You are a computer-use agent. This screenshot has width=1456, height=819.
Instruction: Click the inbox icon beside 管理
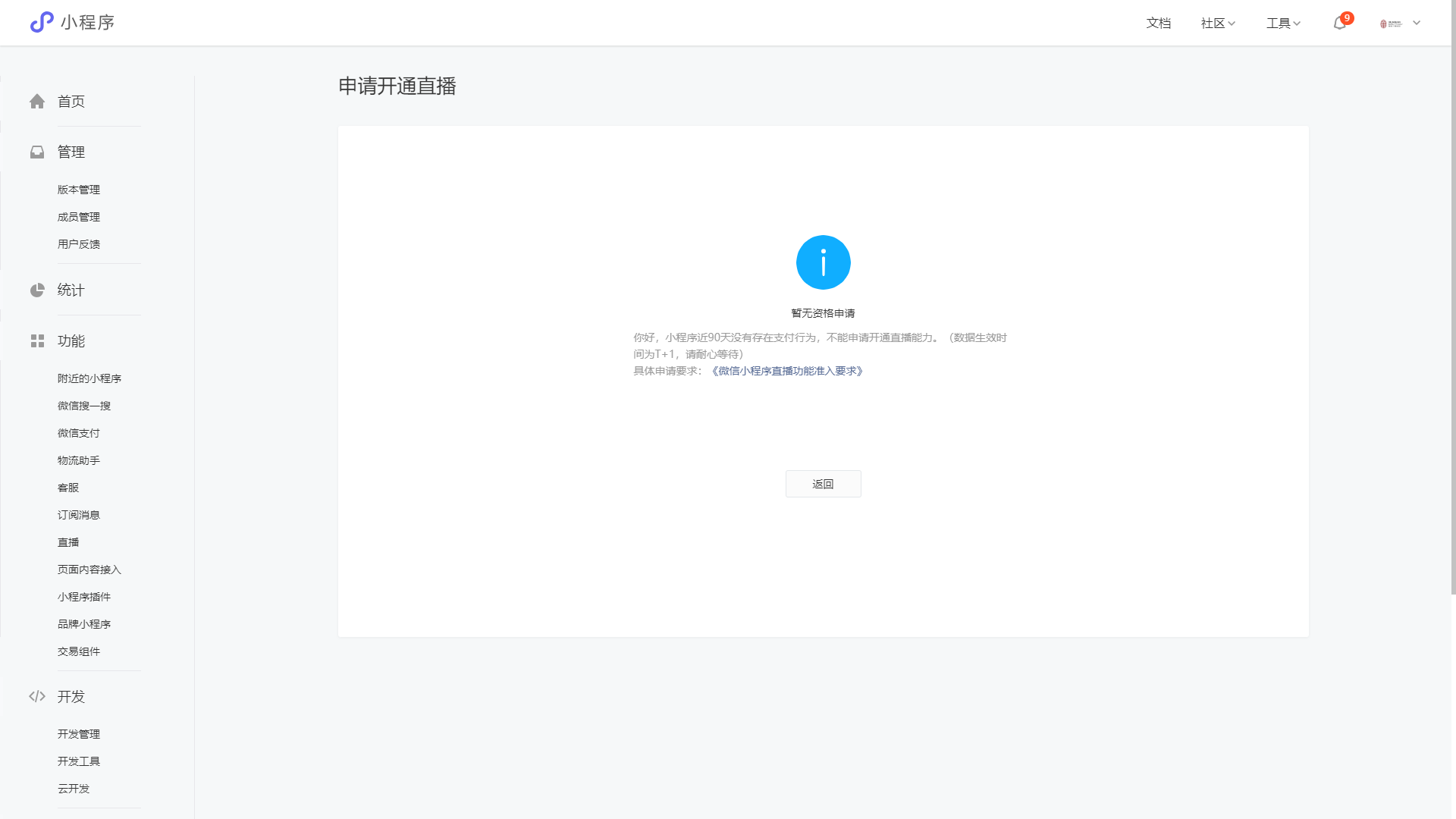37,152
